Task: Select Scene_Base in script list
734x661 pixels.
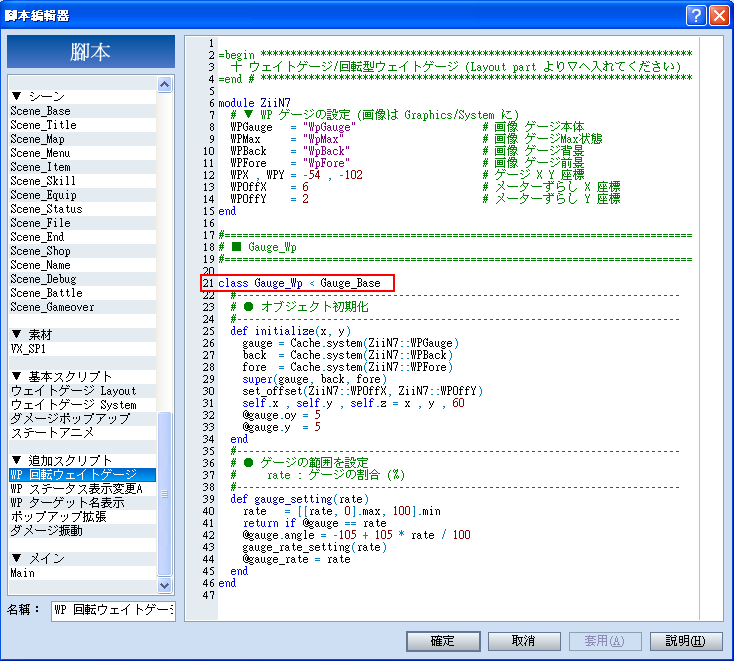Action: pos(82,111)
